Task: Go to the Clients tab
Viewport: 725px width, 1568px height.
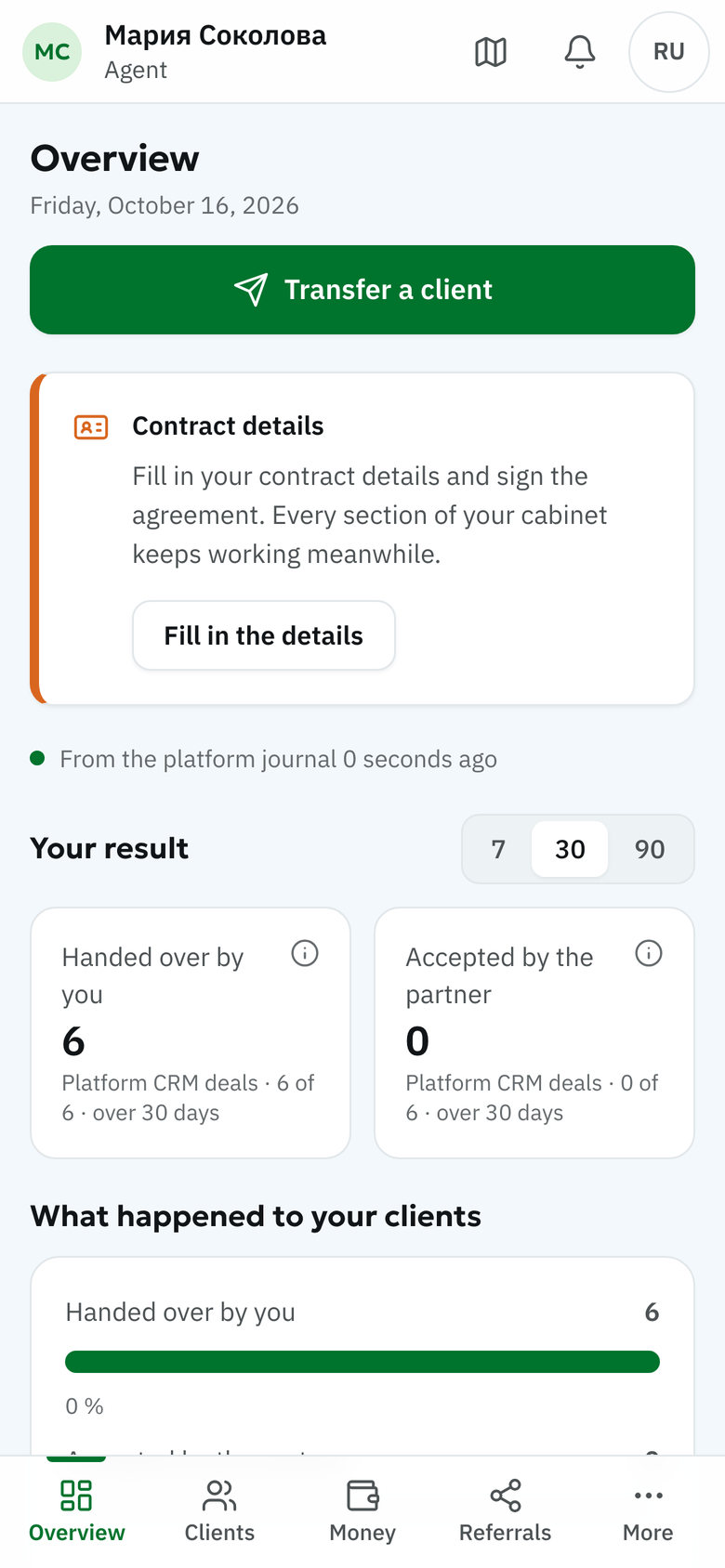Action: click(219, 1512)
